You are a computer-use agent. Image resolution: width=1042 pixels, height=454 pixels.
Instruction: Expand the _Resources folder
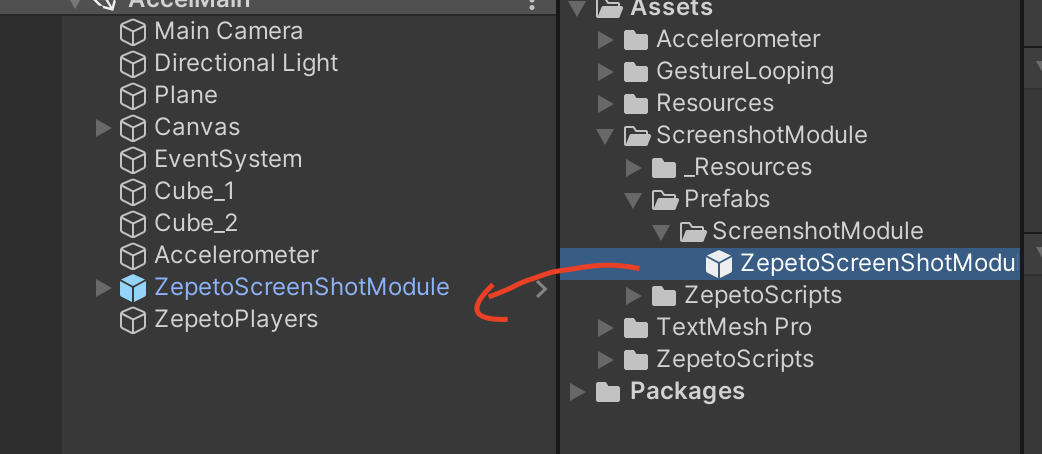click(634, 168)
